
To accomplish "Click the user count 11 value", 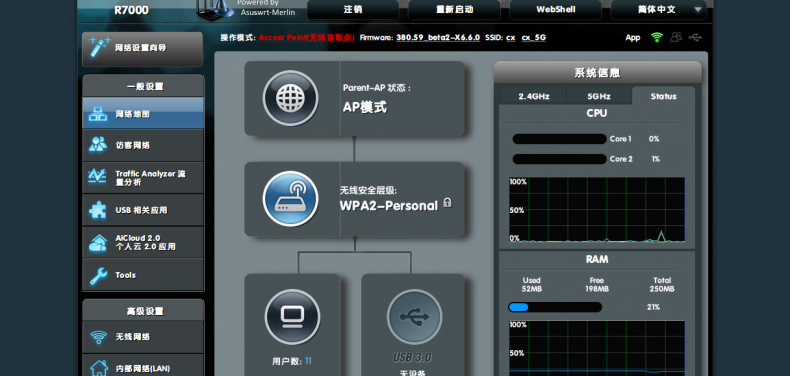I will click(x=308, y=361).
